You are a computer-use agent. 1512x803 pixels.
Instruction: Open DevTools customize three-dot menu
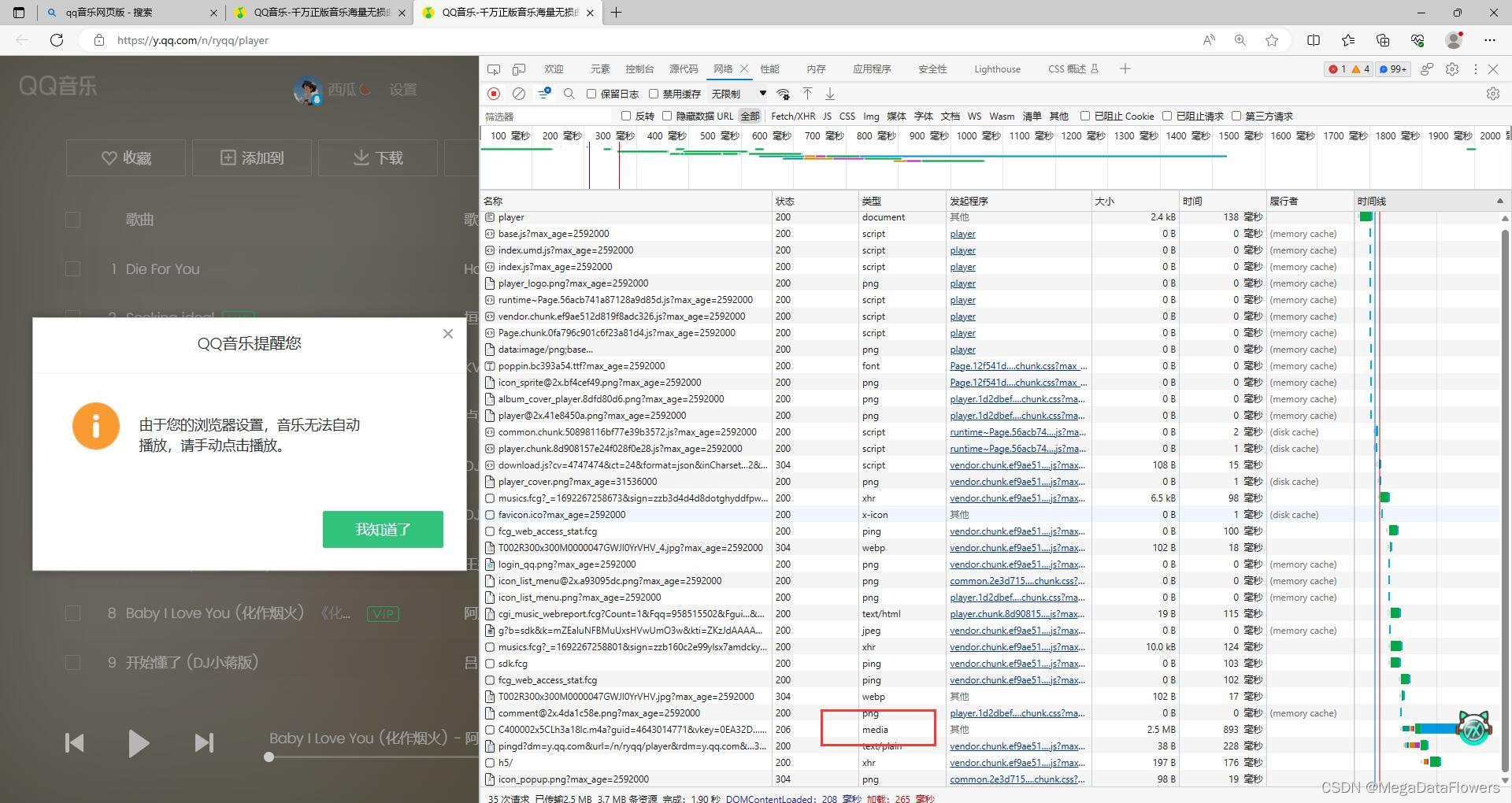point(1475,69)
